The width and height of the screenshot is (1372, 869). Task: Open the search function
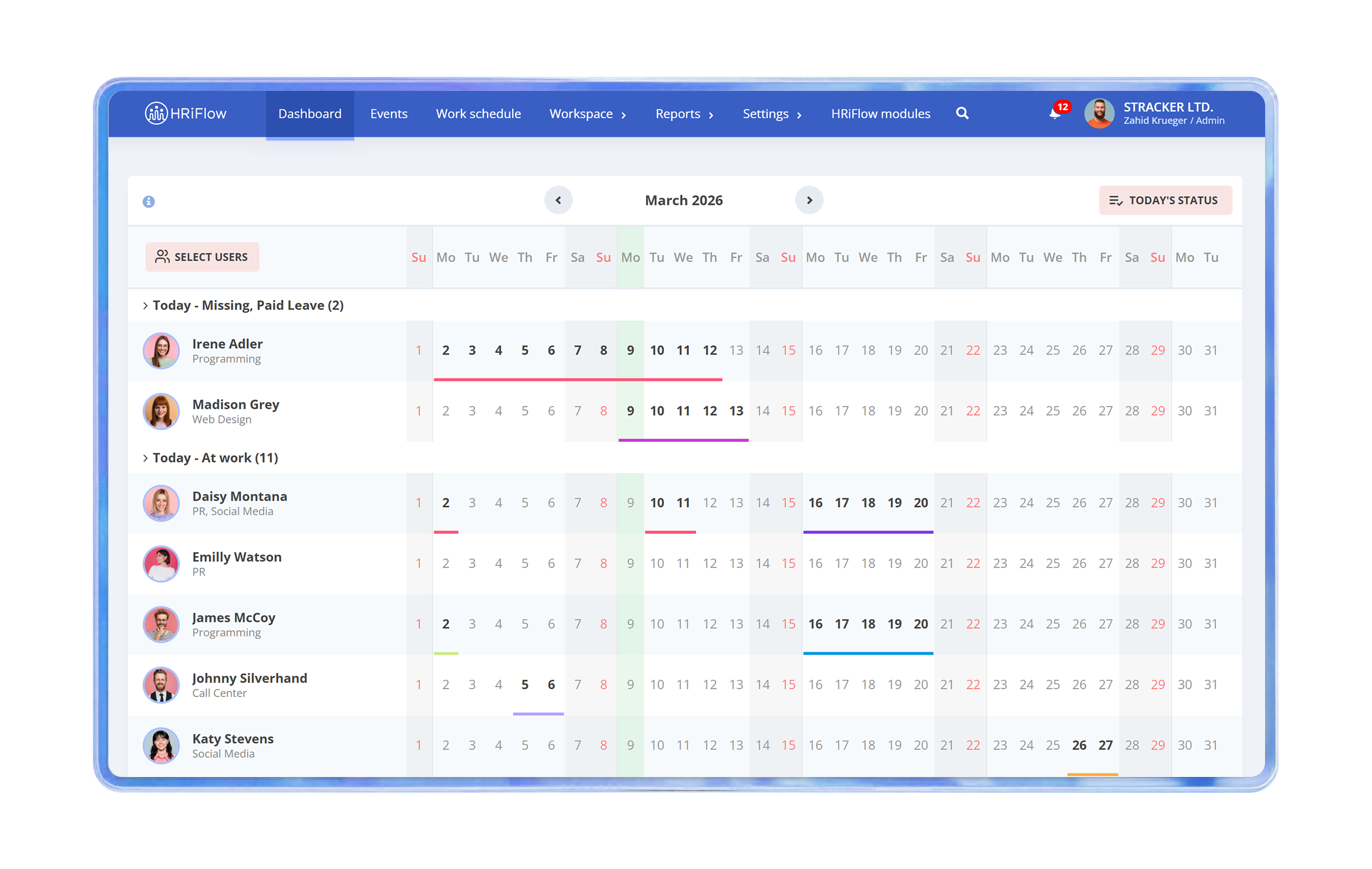963,113
